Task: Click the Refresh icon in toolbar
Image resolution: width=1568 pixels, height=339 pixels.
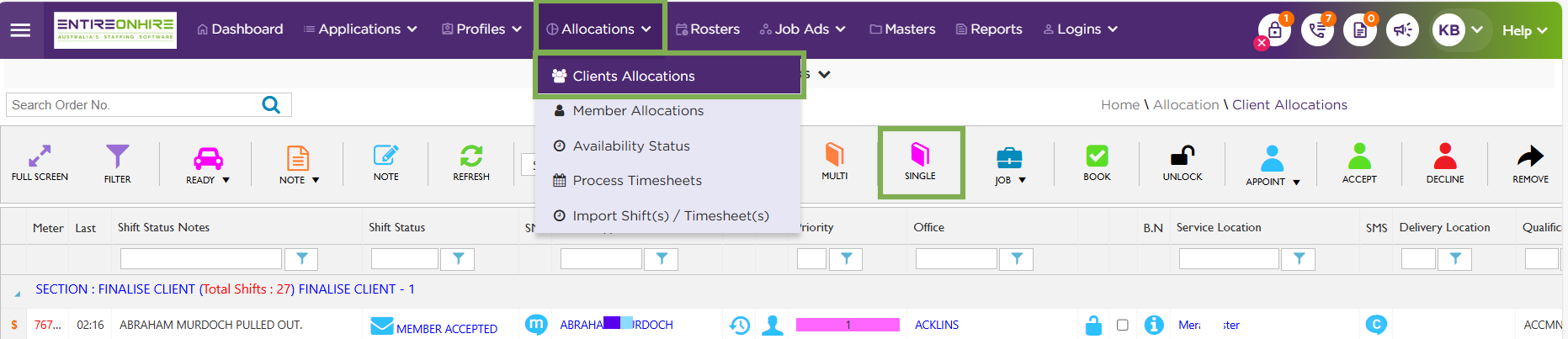Action: point(470,162)
